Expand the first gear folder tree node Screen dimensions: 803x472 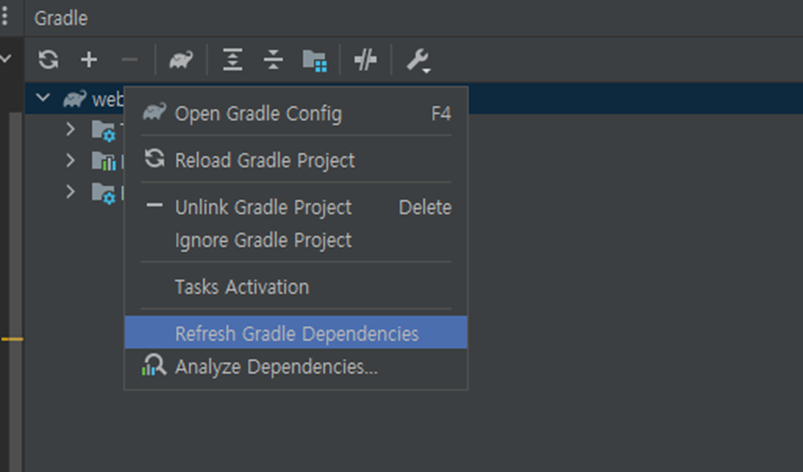click(71, 129)
